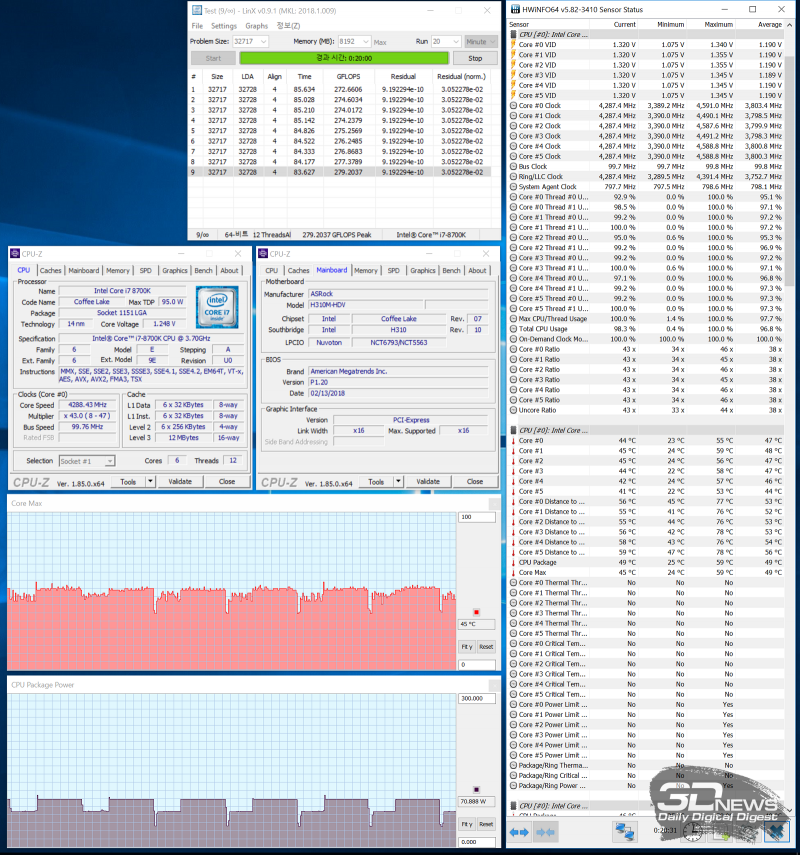
Task: Click the LinX title bar app icon
Action: tap(197, 10)
